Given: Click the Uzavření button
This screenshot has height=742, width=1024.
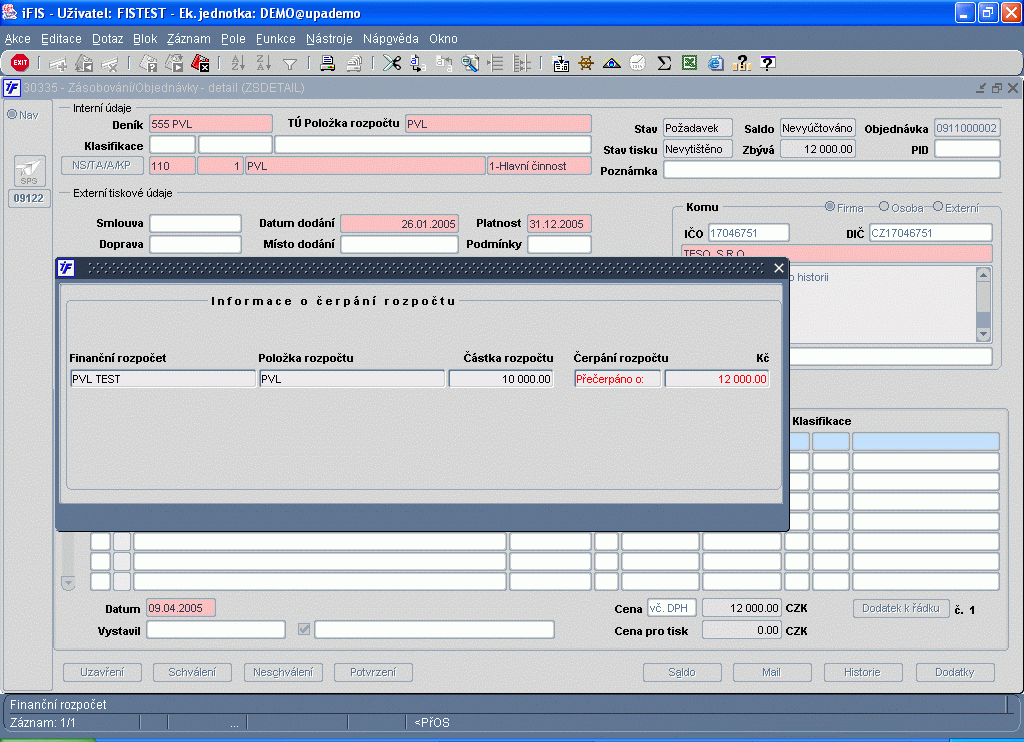Looking at the screenshot, I should (x=103, y=672).
